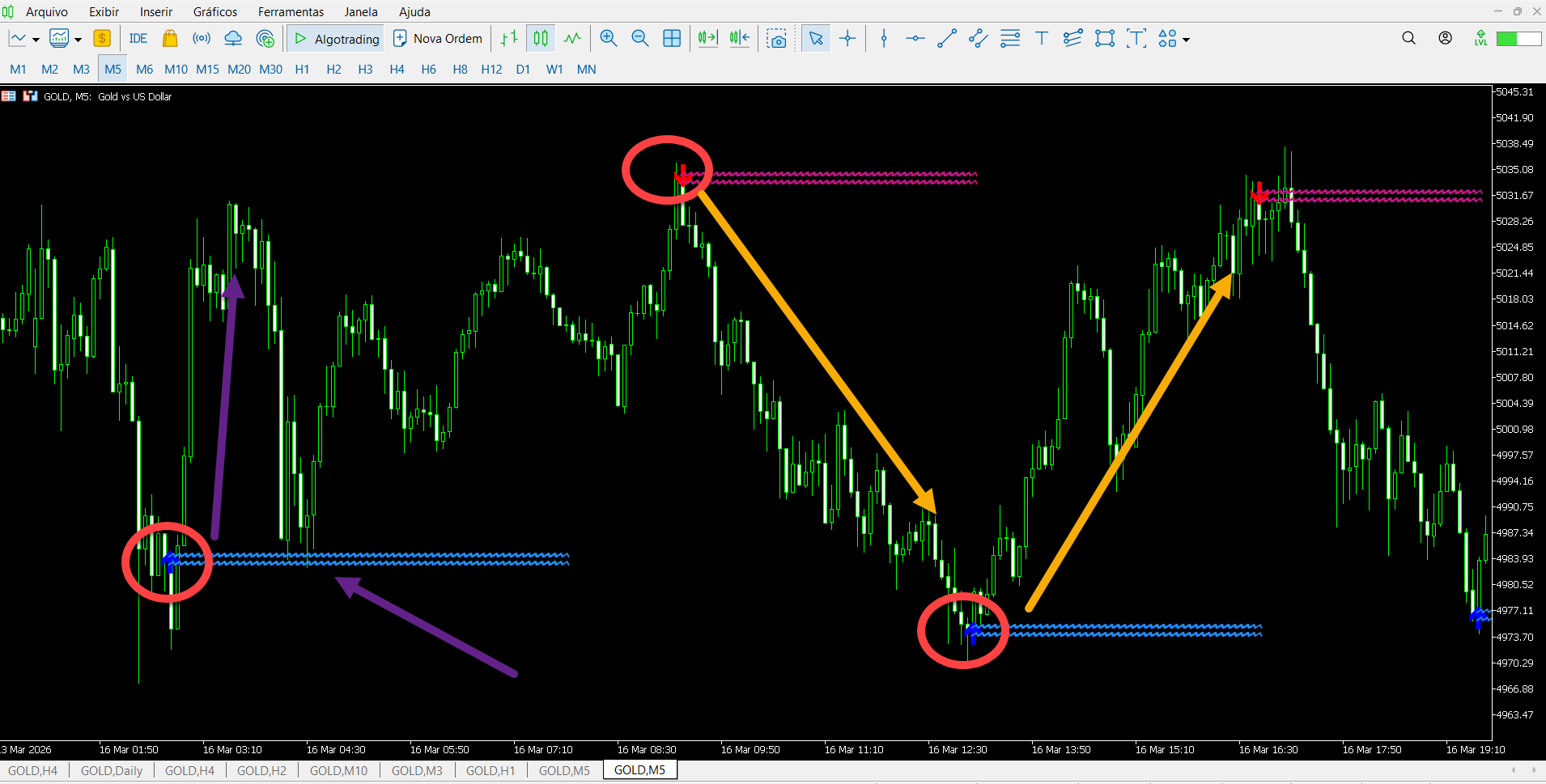Select the crosshair cursor tool
Viewport: 1546px width, 784px height.
847,39
